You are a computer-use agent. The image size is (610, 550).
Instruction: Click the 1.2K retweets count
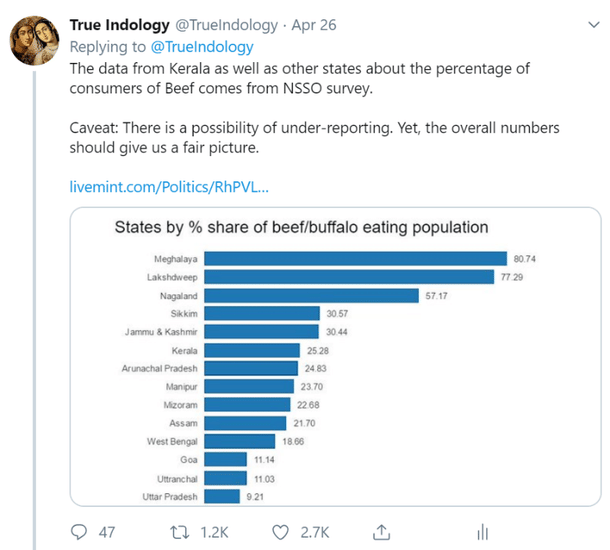[214, 532]
